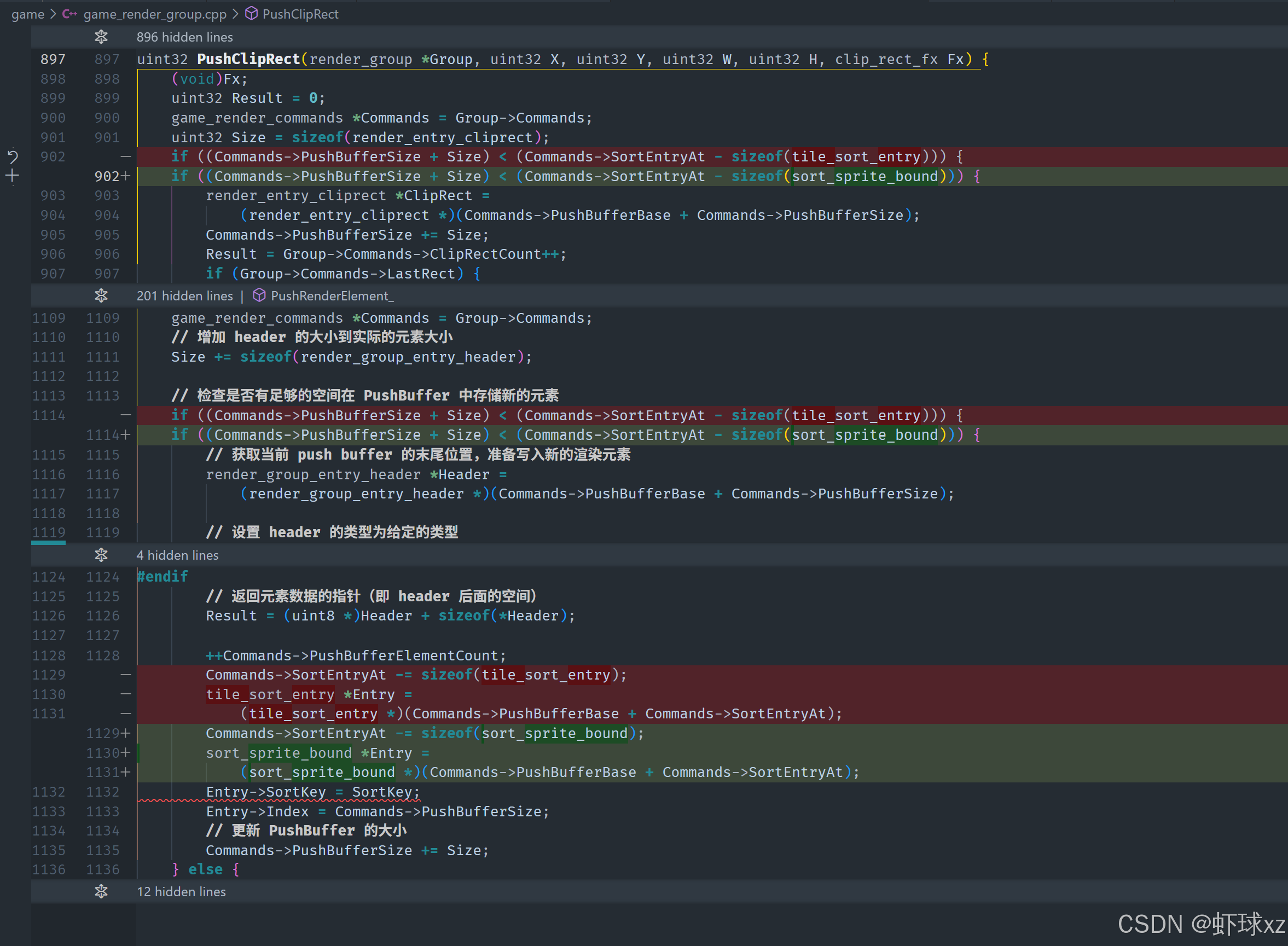The image size is (1288, 946).
Task: Click the plus stage icon below revert arrow
Action: (13, 176)
